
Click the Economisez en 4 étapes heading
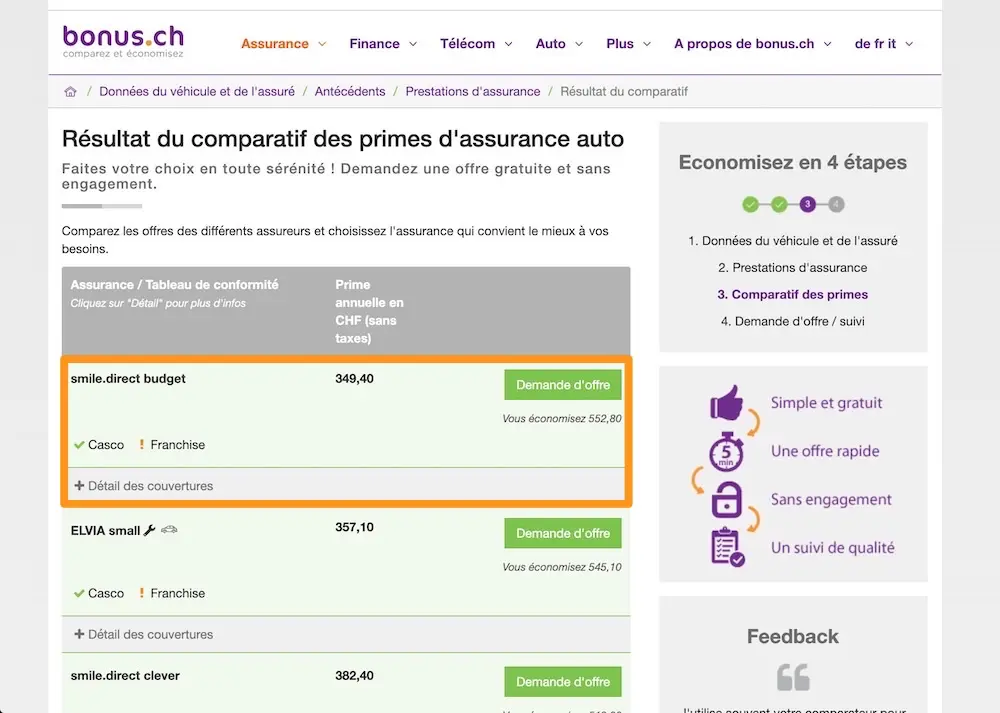pos(793,163)
